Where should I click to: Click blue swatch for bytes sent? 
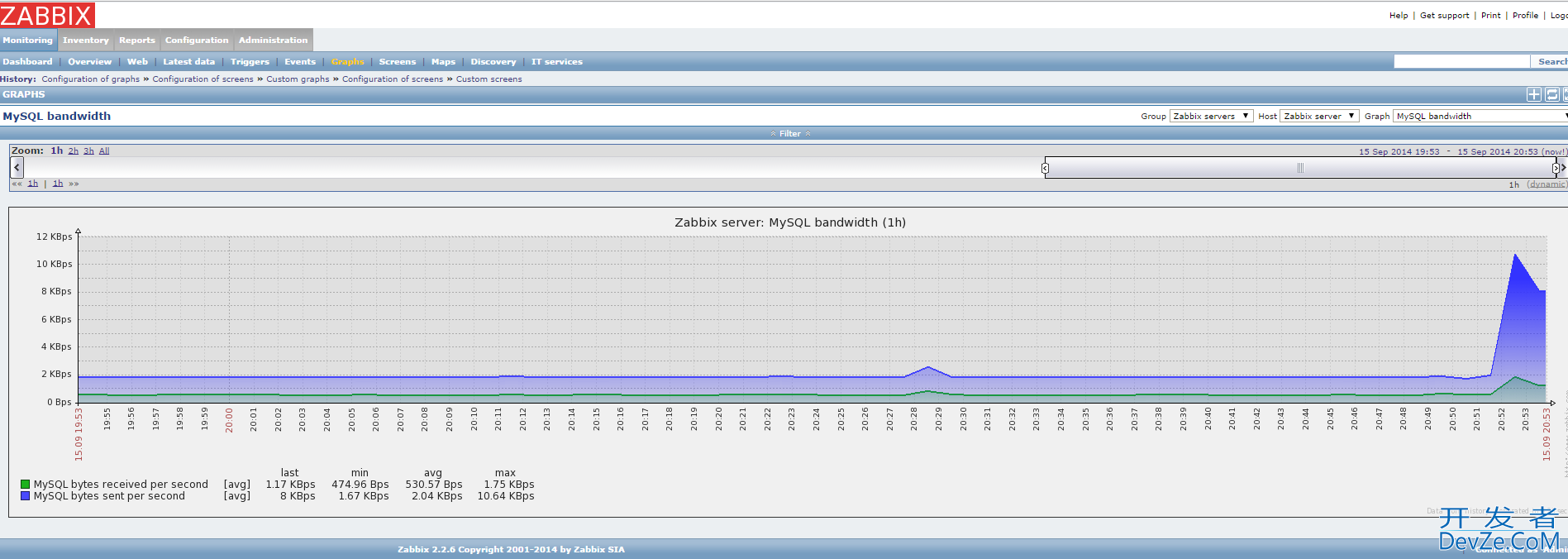tap(25, 496)
